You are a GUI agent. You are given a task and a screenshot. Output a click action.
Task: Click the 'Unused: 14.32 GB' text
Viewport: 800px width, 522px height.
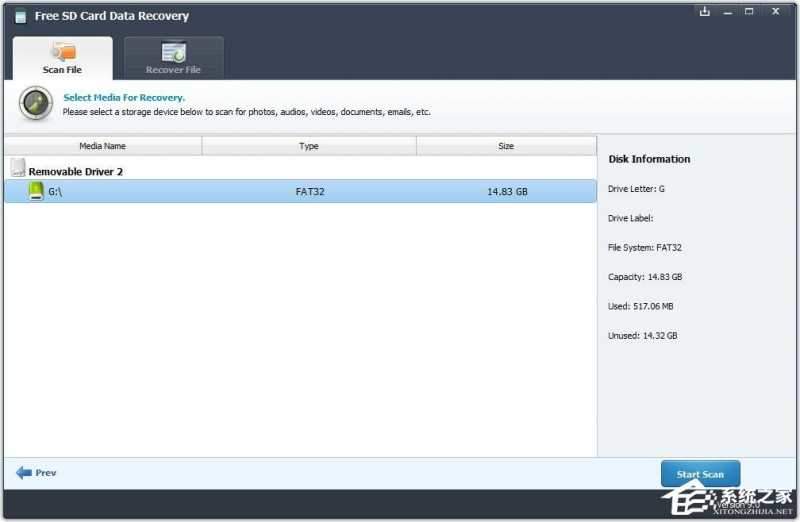643,335
